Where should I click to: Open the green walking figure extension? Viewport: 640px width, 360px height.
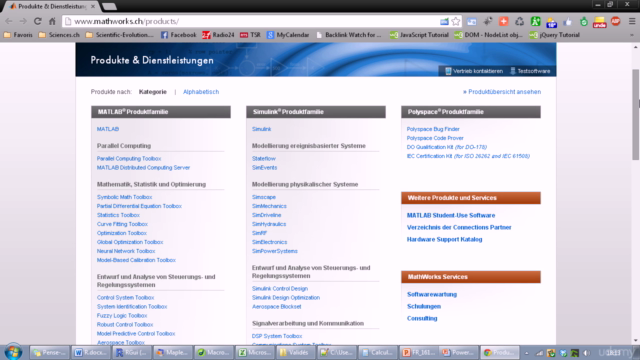click(536, 21)
